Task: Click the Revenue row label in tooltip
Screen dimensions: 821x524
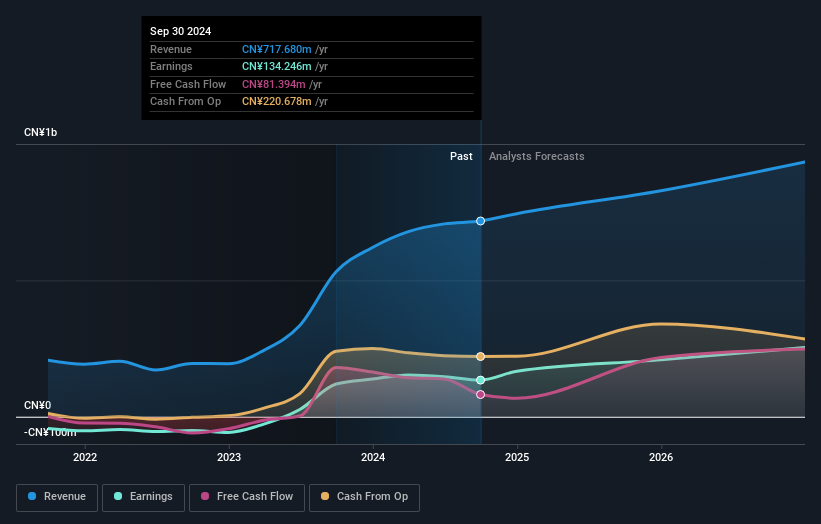Action: 171,49
